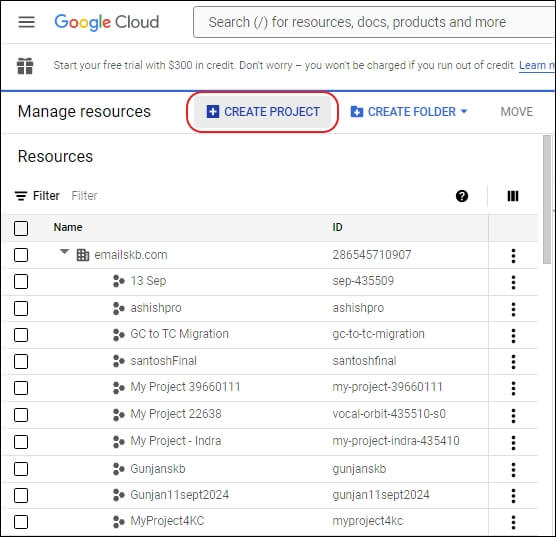Select the ID my-project-indra-435410
The height and width of the screenshot is (537, 556).
[x=396, y=441]
